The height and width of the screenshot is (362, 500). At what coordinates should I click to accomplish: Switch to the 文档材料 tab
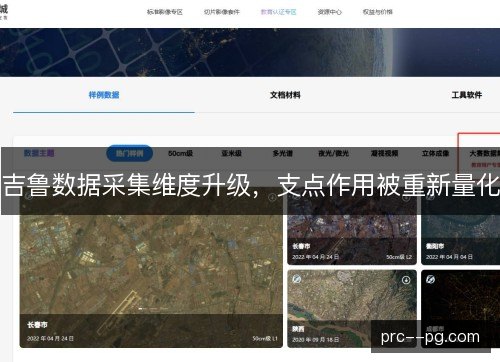(x=285, y=95)
